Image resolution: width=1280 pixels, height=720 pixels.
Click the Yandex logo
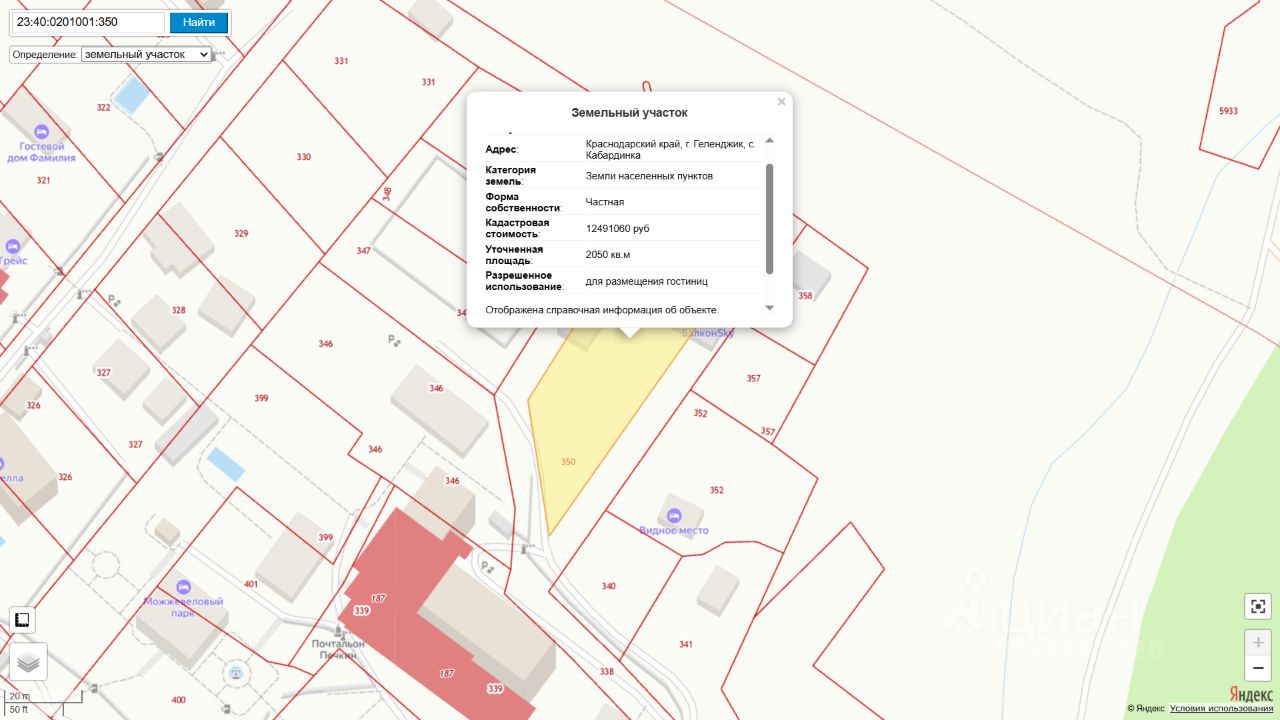pos(1250,694)
